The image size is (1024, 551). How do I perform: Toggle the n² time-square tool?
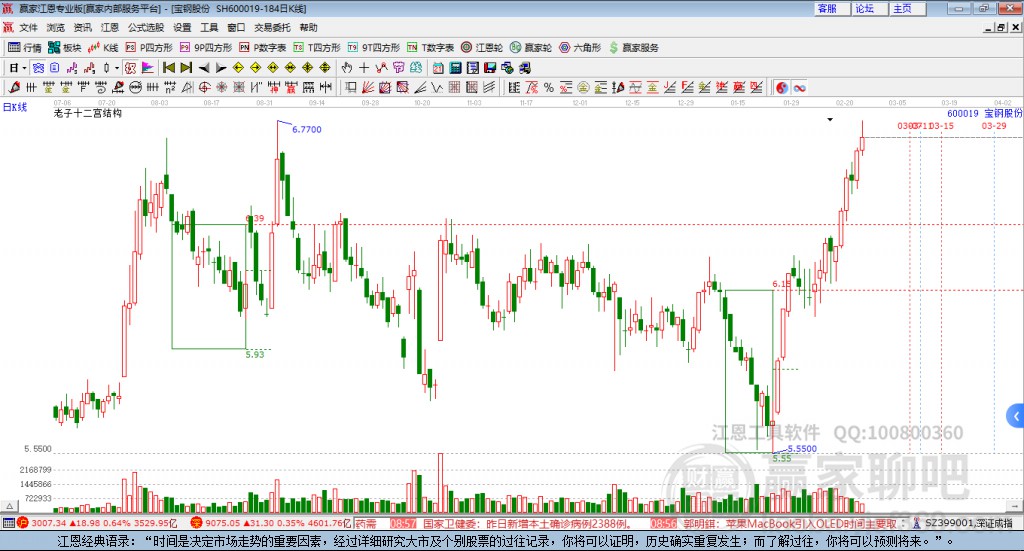click(170, 87)
